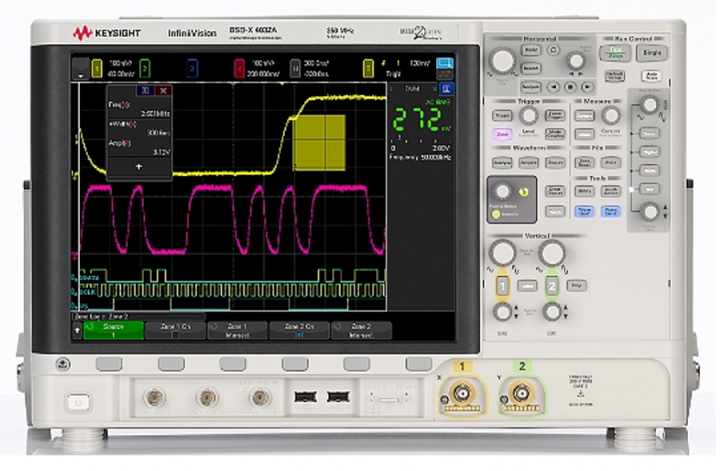
Task: Toggle the blue Wave Gen1 key
Action: (x=585, y=211)
